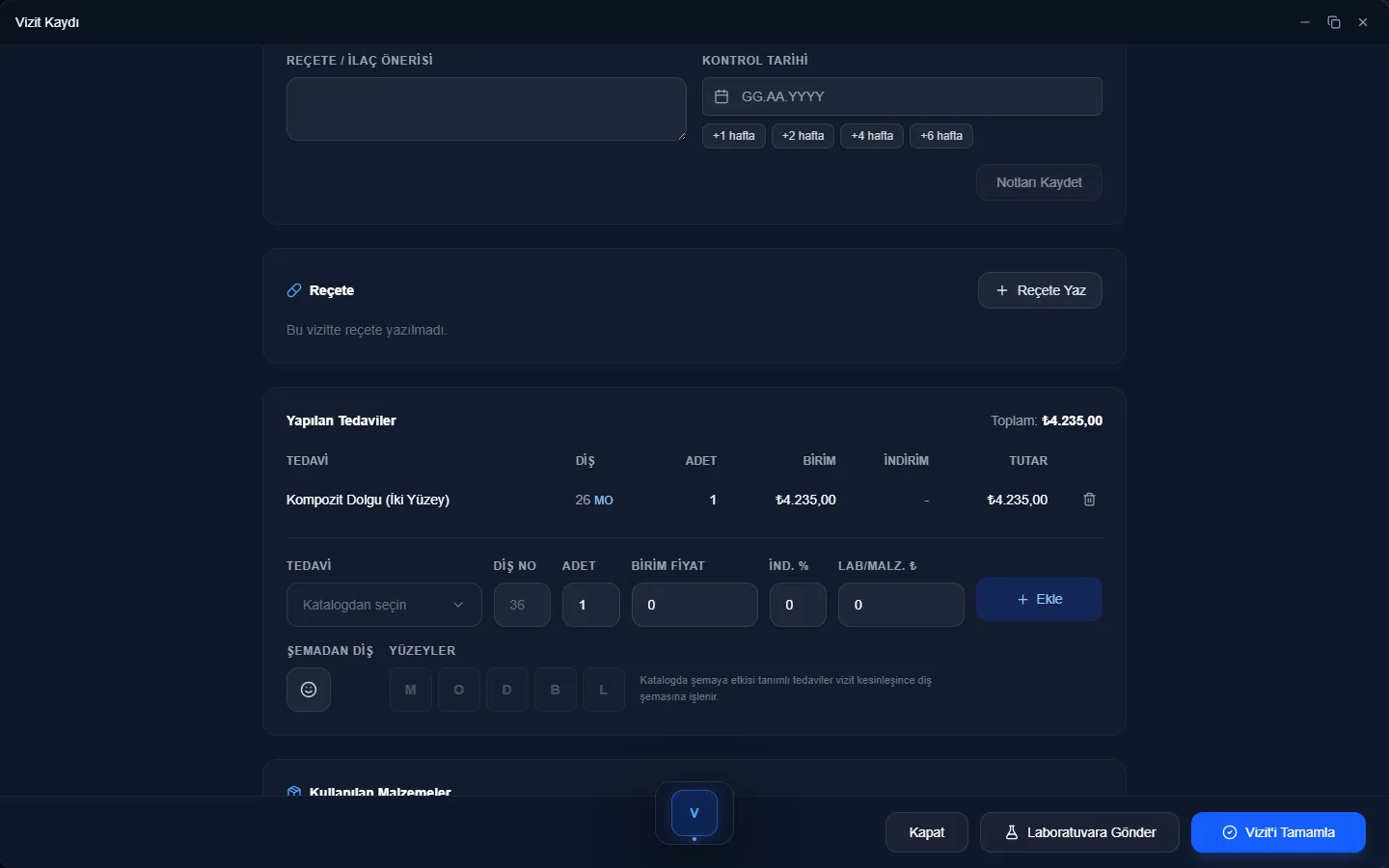Toggle the D surface button
1389x868 pixels.
point(507,690)
